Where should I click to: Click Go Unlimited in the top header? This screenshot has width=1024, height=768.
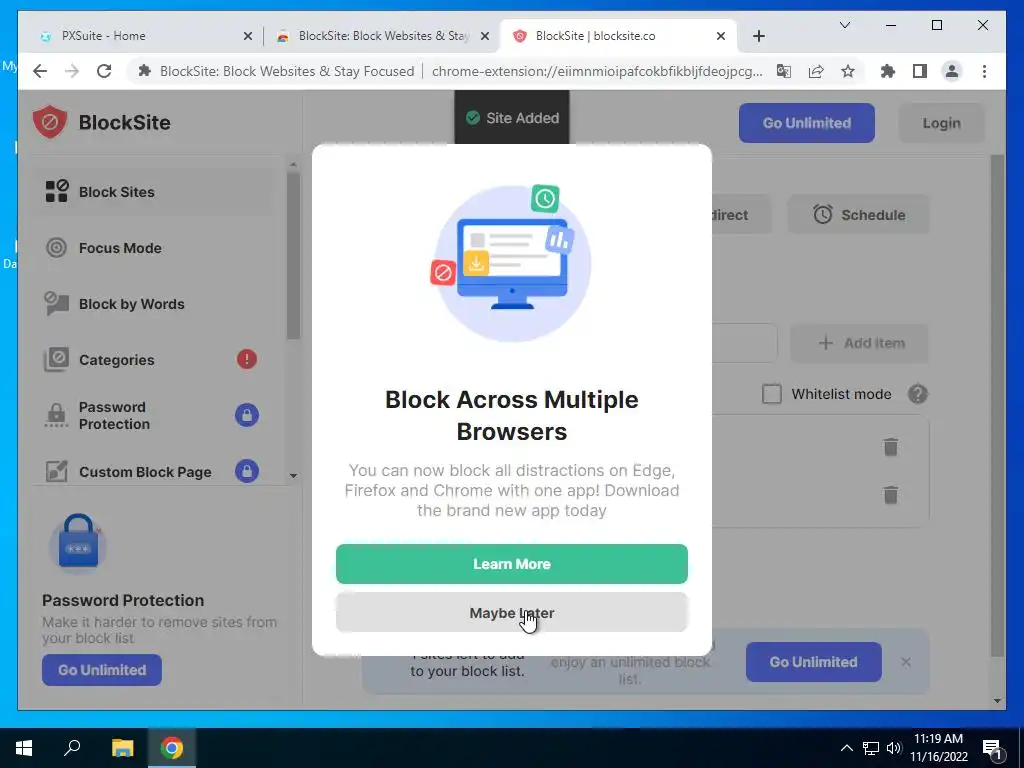tap(807, 123)
